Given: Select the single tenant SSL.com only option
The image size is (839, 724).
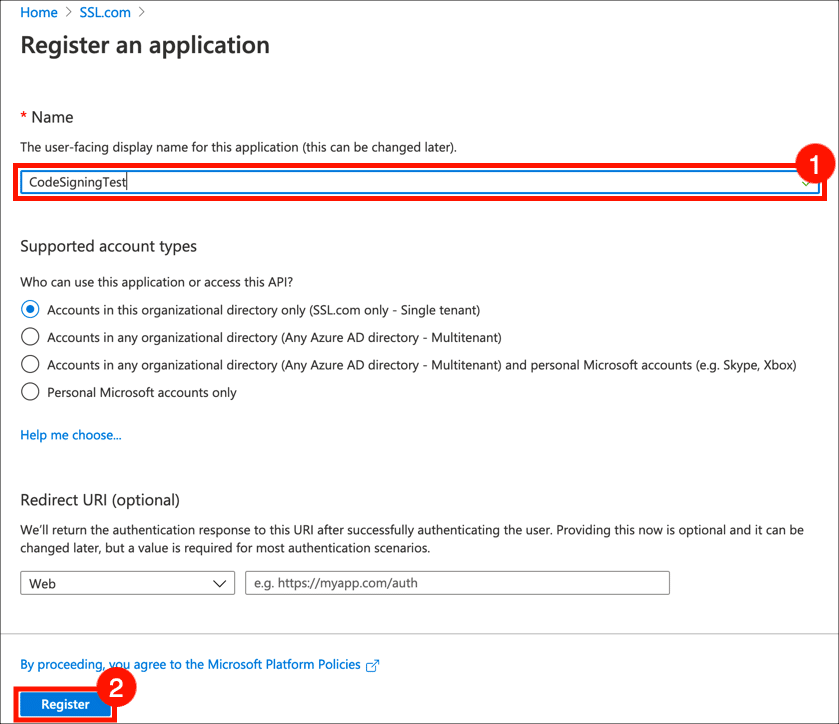Looking at the screenshot, I should pos(30,310).
